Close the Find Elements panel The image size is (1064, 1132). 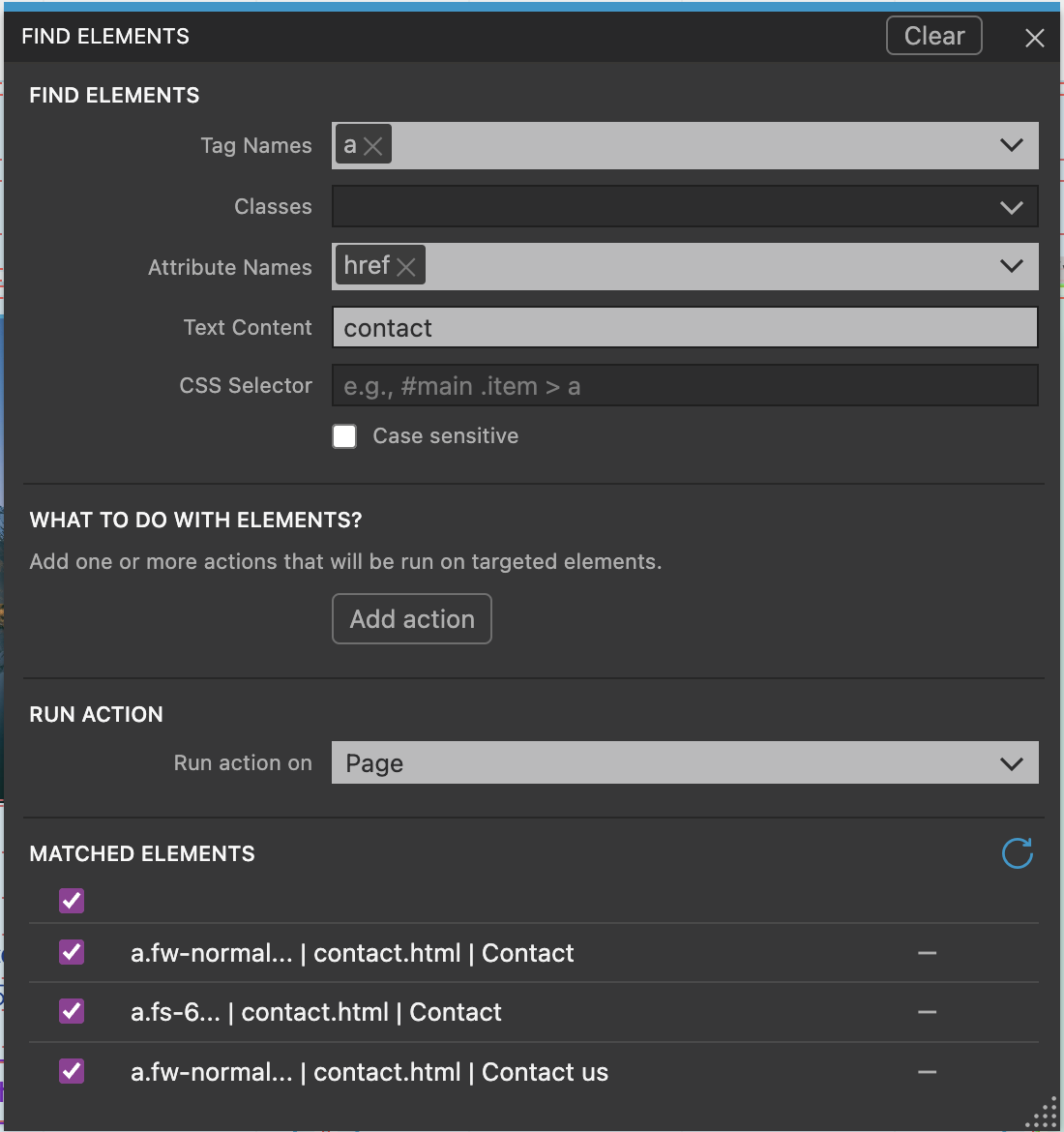pyautogui.click(x=1034, y=38)
